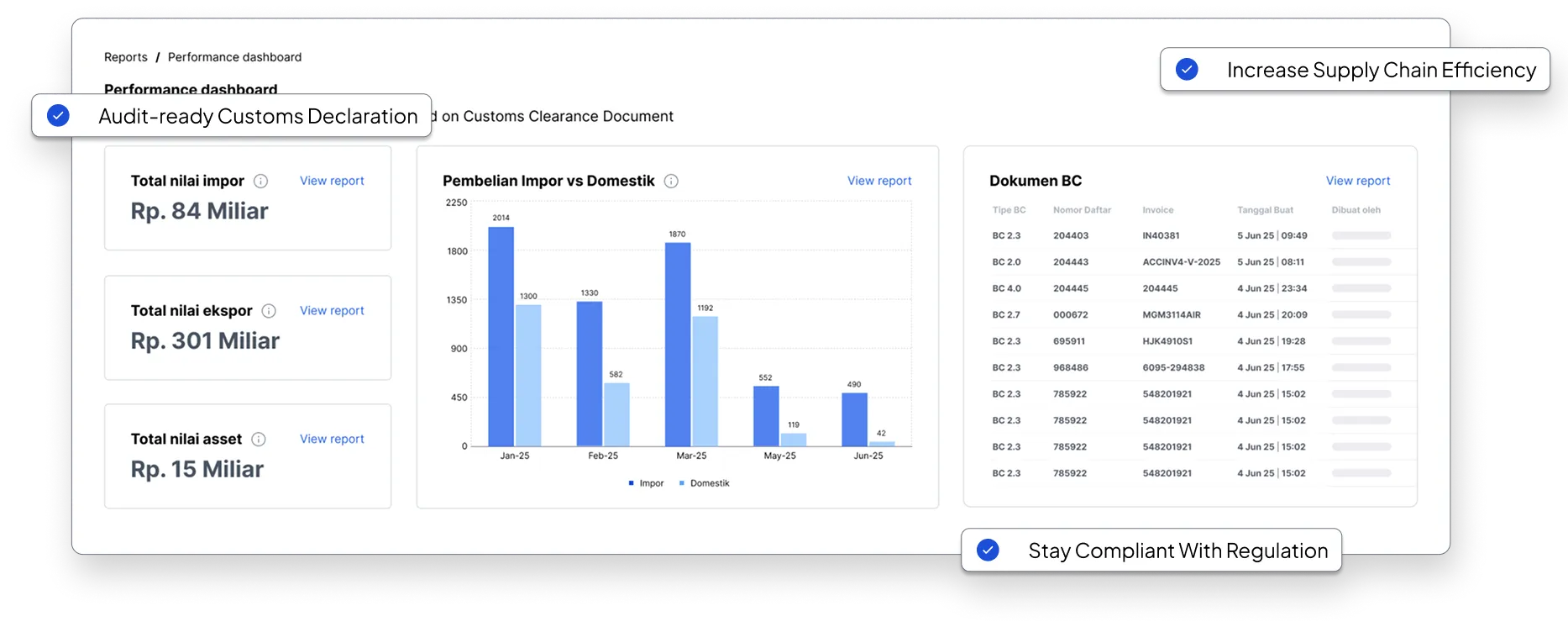Screen dimensions: 1568x627
Task: Open Reports breadcrumb link
Action: pyautogui.click(x=126, y=57)
